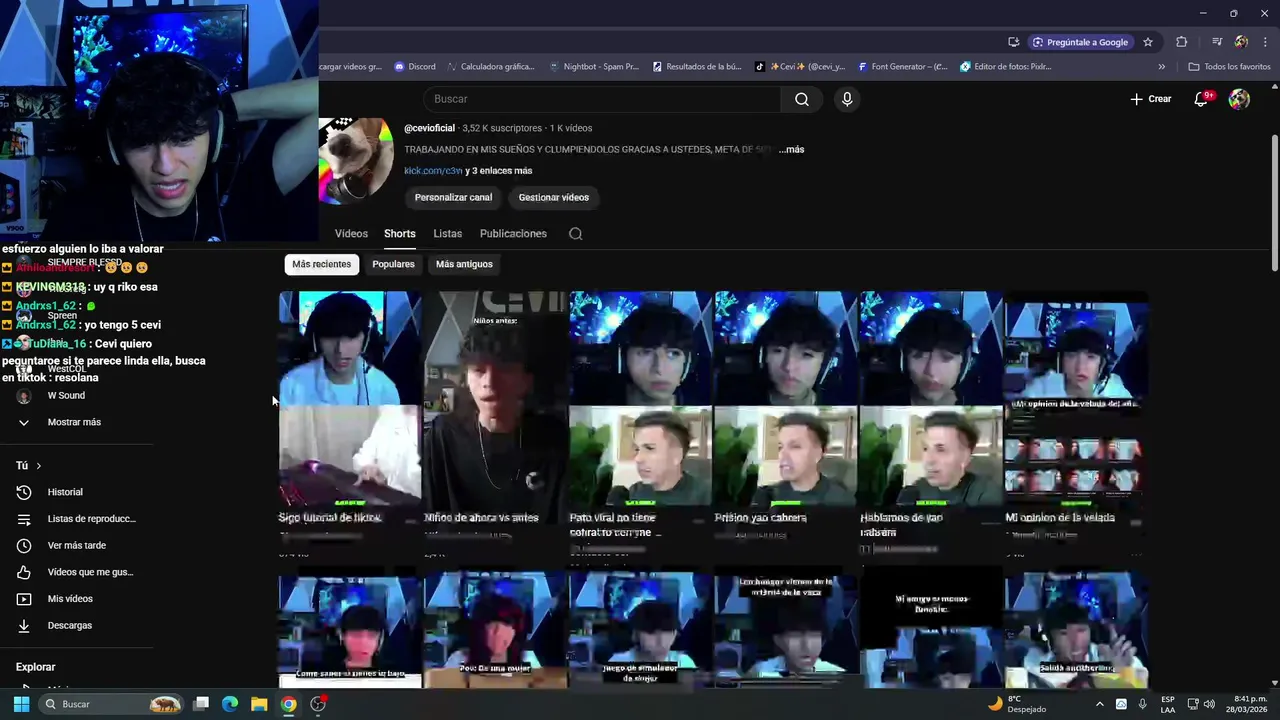Screen dimensions: 1280x720
Task: Expand the Tú section chevron
Action: point(38,466)
